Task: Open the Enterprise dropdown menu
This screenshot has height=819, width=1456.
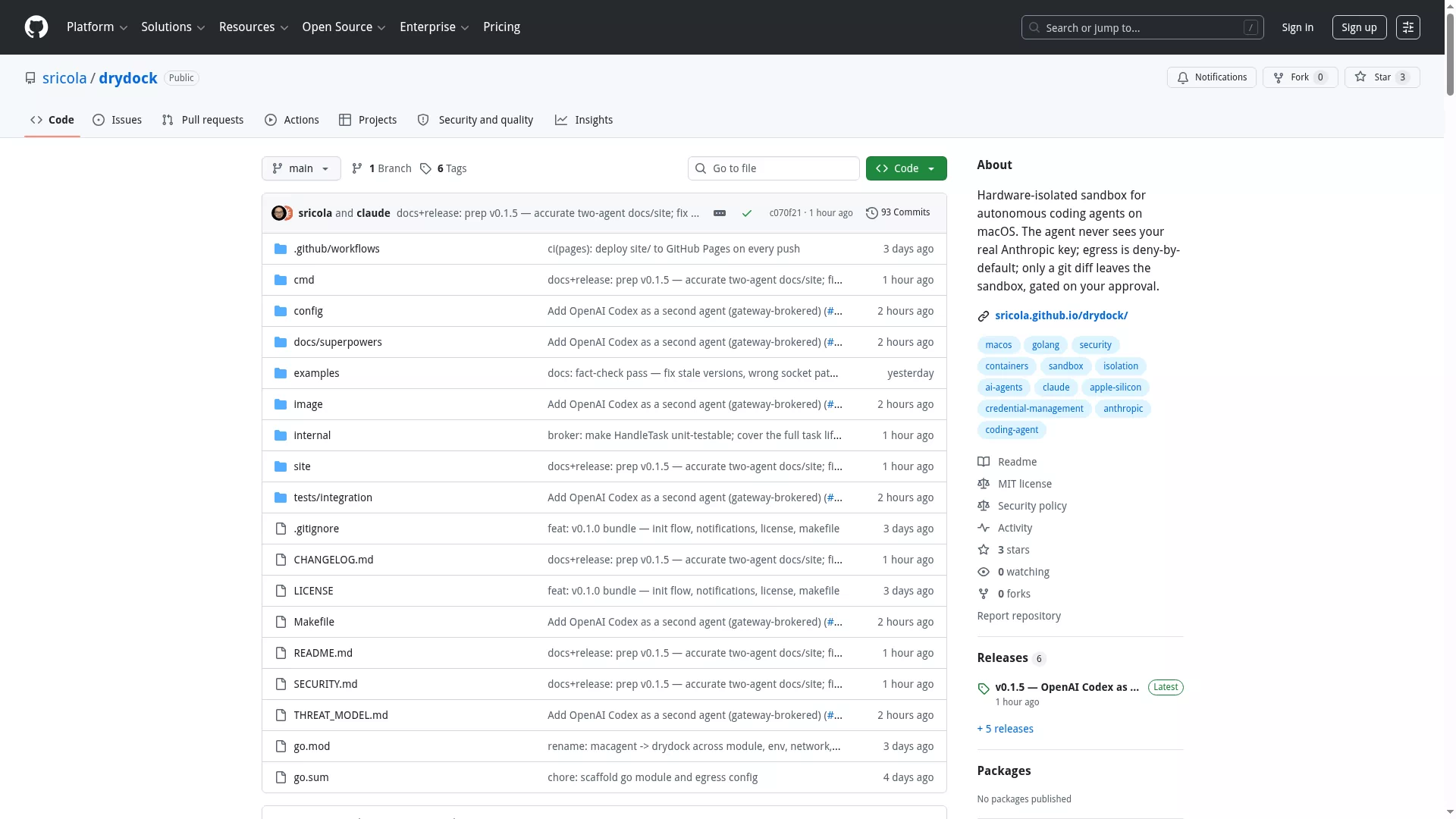Action: [434, 27]
